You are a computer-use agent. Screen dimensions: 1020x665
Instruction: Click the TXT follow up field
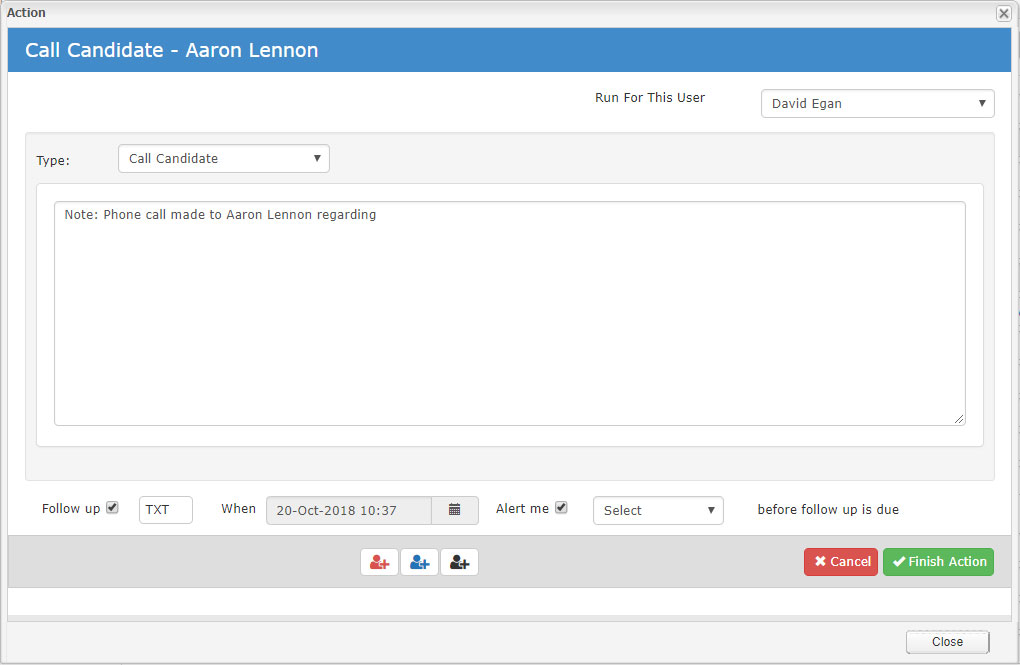(166, 509)
